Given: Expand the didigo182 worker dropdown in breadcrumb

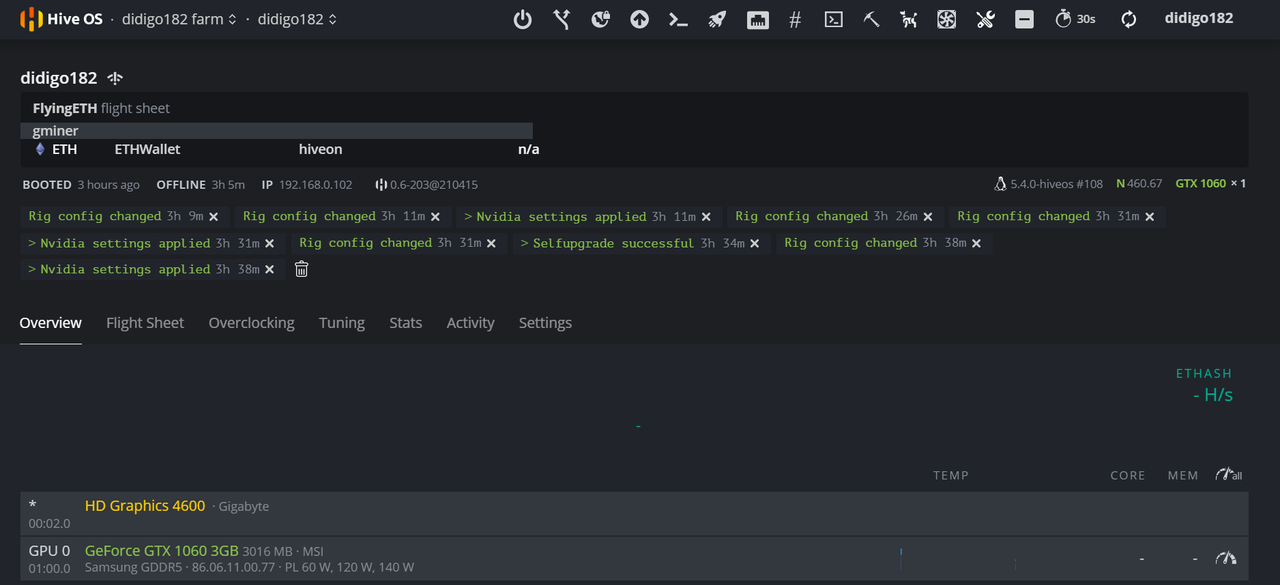Looking at the screenshot, I should (x=297, y=19).
